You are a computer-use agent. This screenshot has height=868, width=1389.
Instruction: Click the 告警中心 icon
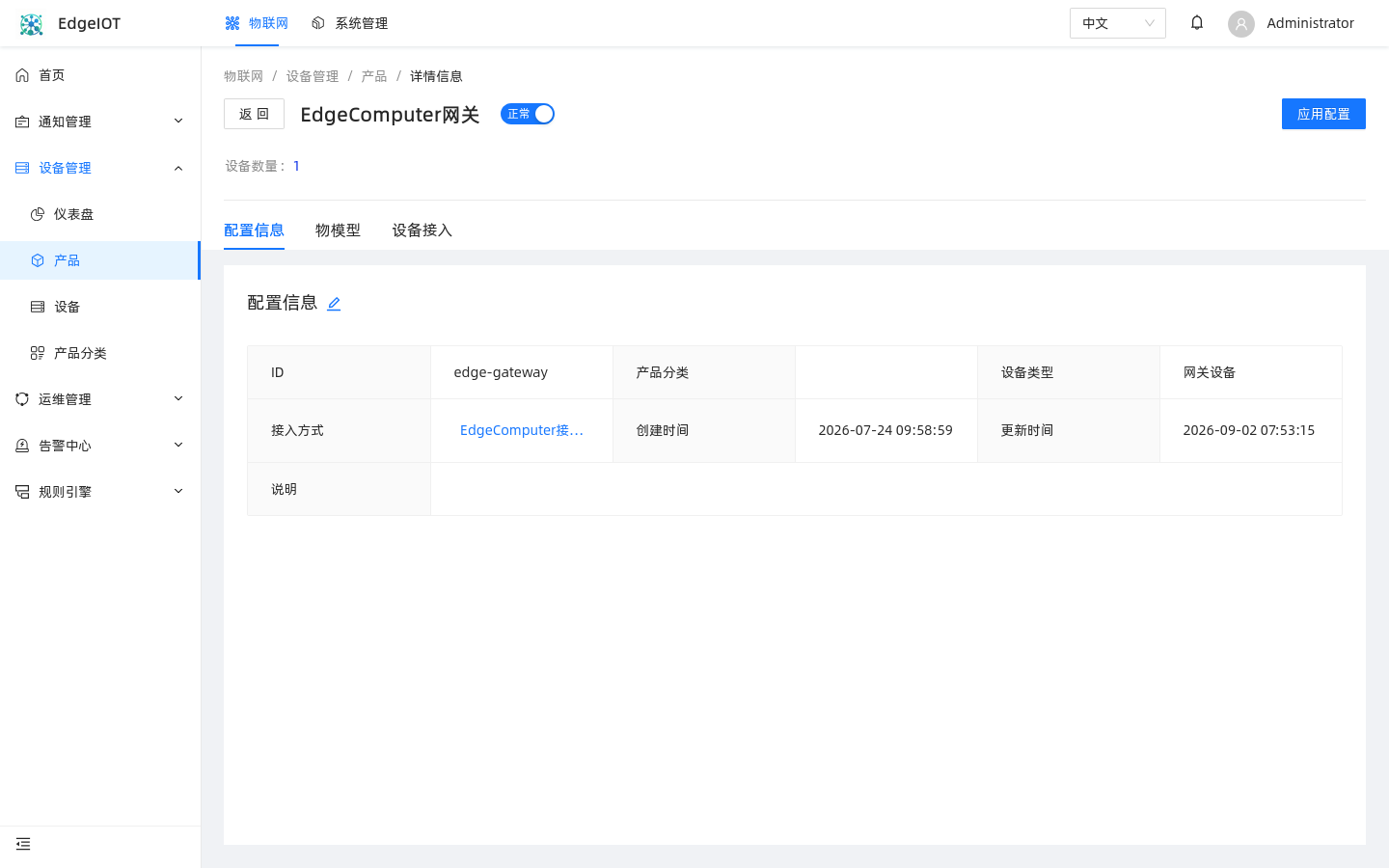point(22,446)
